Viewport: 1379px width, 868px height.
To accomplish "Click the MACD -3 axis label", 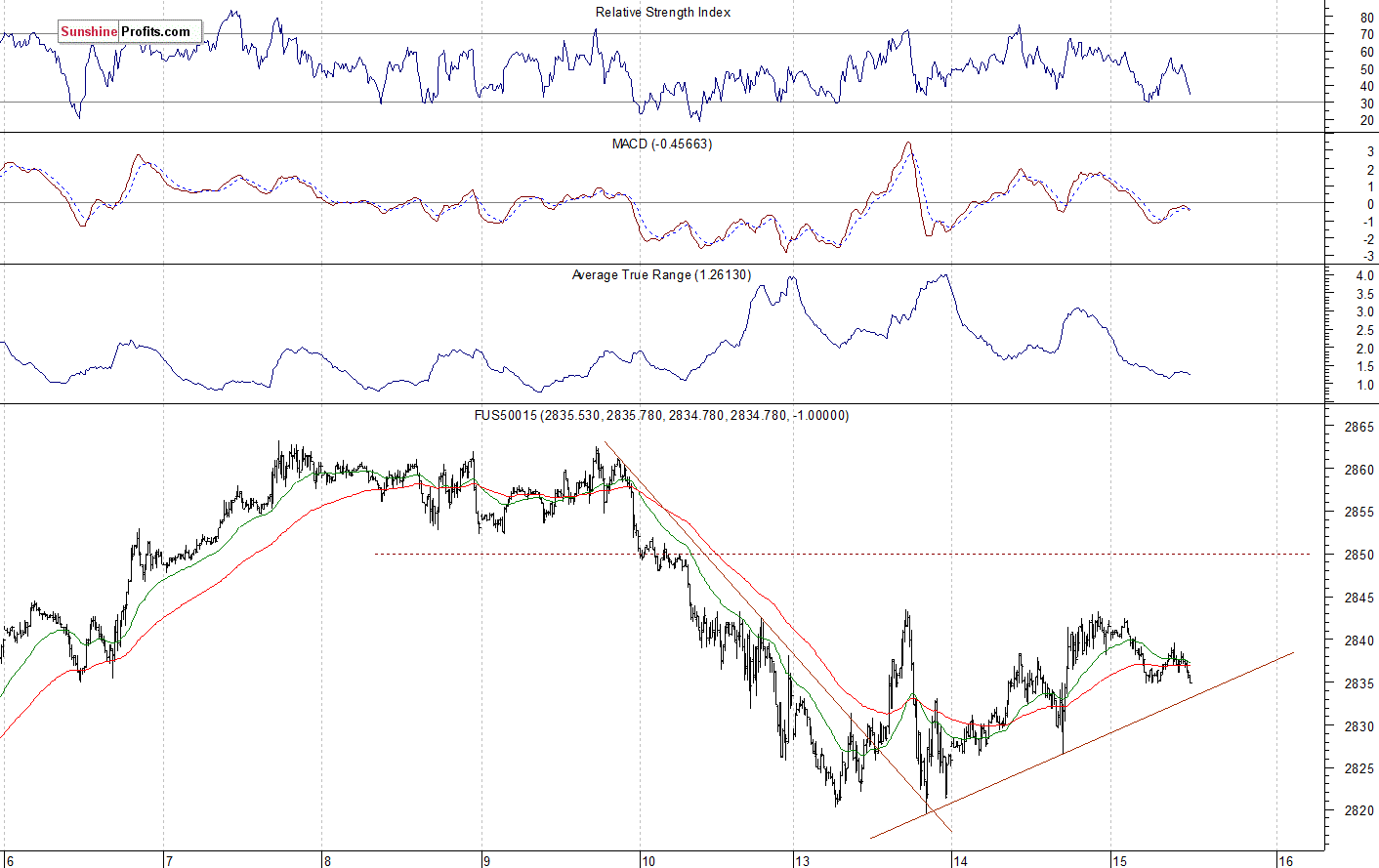I will click(1368, 256).
